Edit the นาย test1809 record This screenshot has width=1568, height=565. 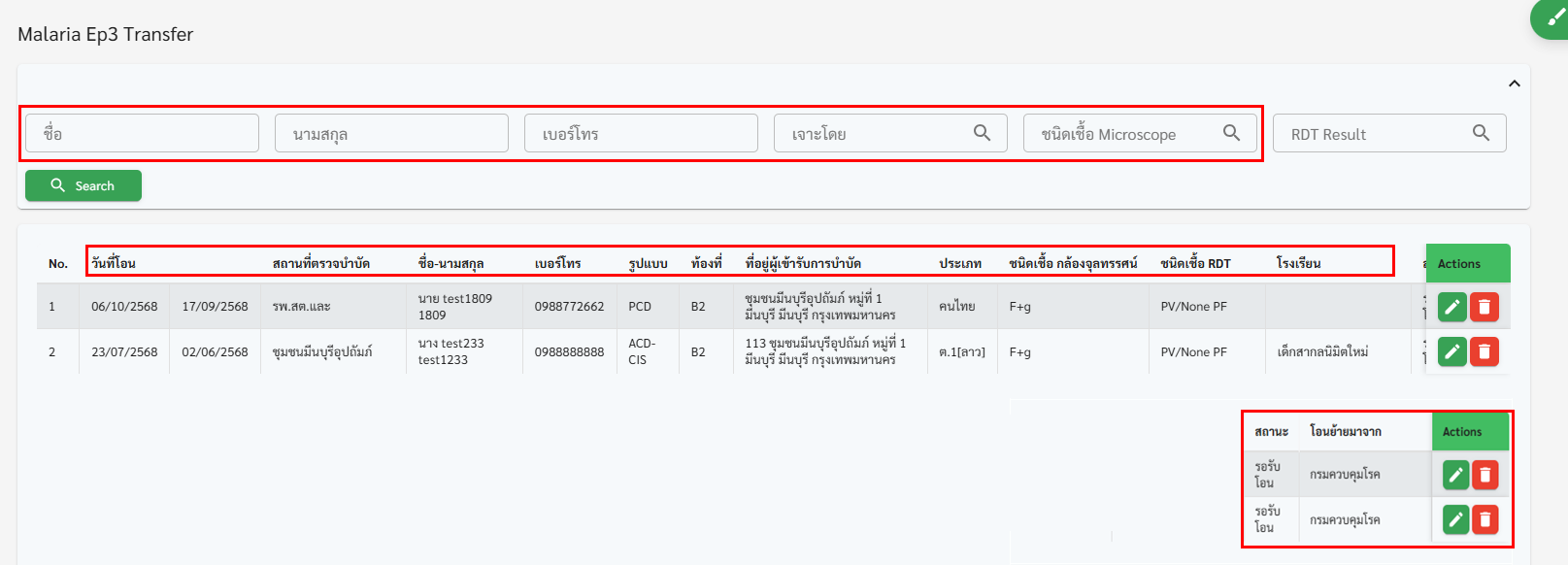point(1451,307)
